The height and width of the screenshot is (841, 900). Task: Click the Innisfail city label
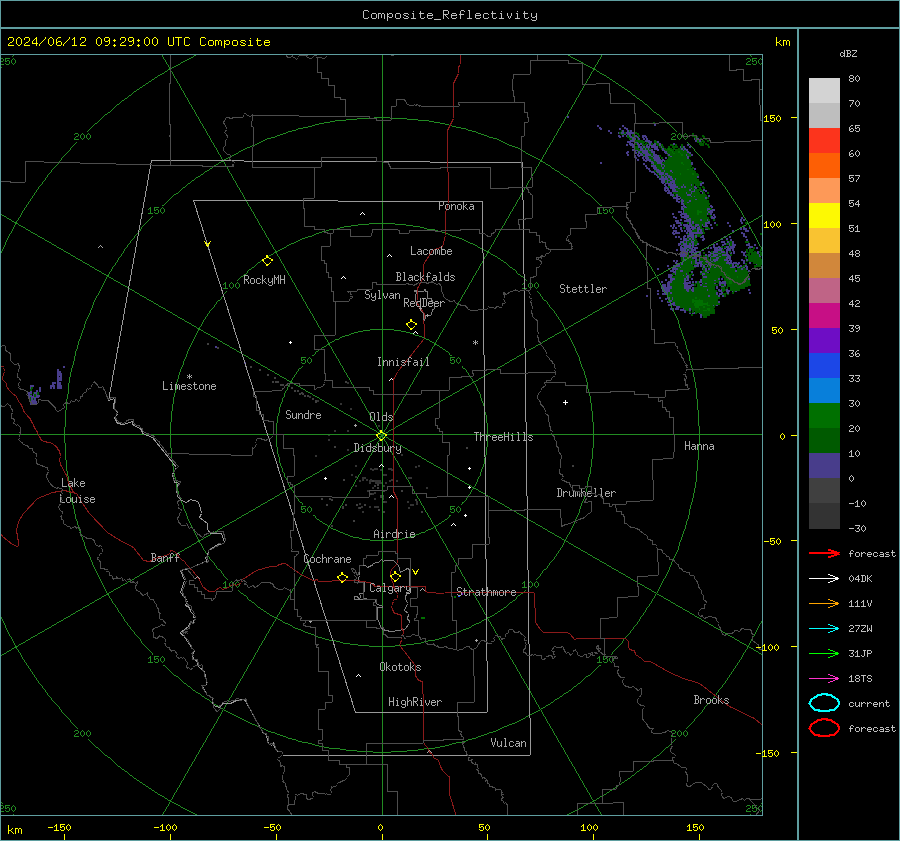click(403, 362)
